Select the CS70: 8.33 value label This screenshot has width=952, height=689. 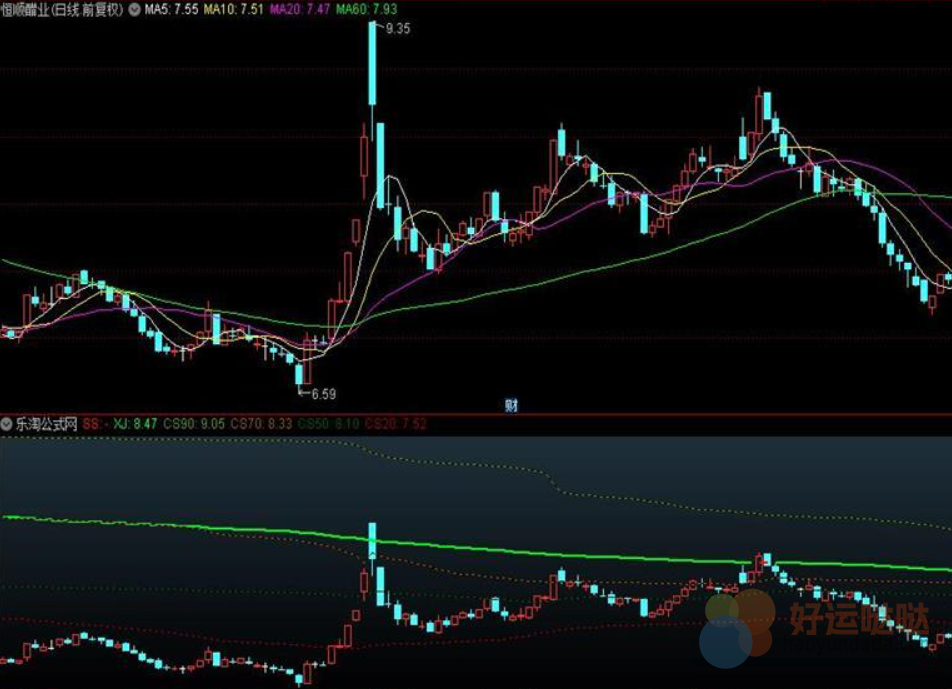(x=261, y=424)
